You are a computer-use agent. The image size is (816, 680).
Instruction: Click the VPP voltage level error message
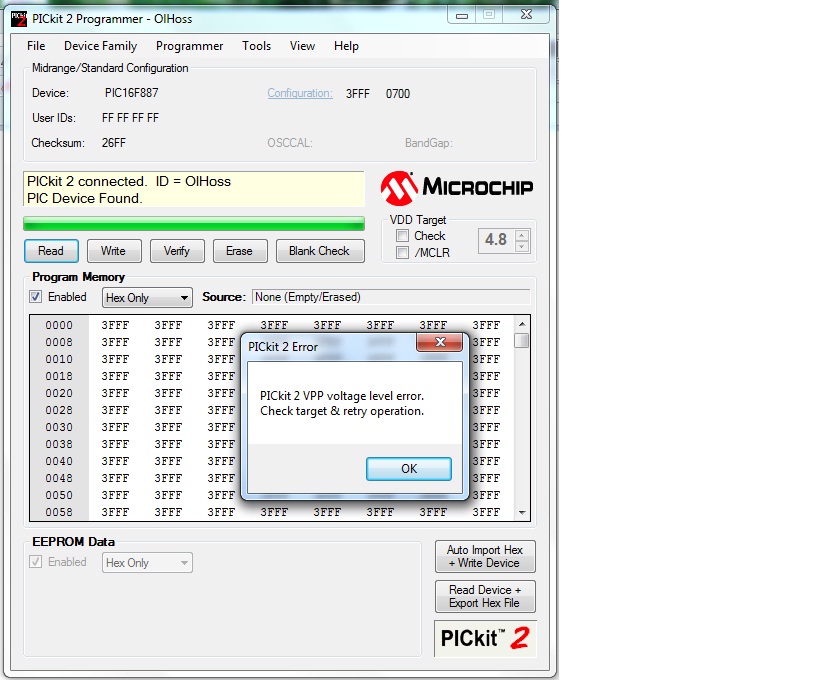click(x=342, y=403)
